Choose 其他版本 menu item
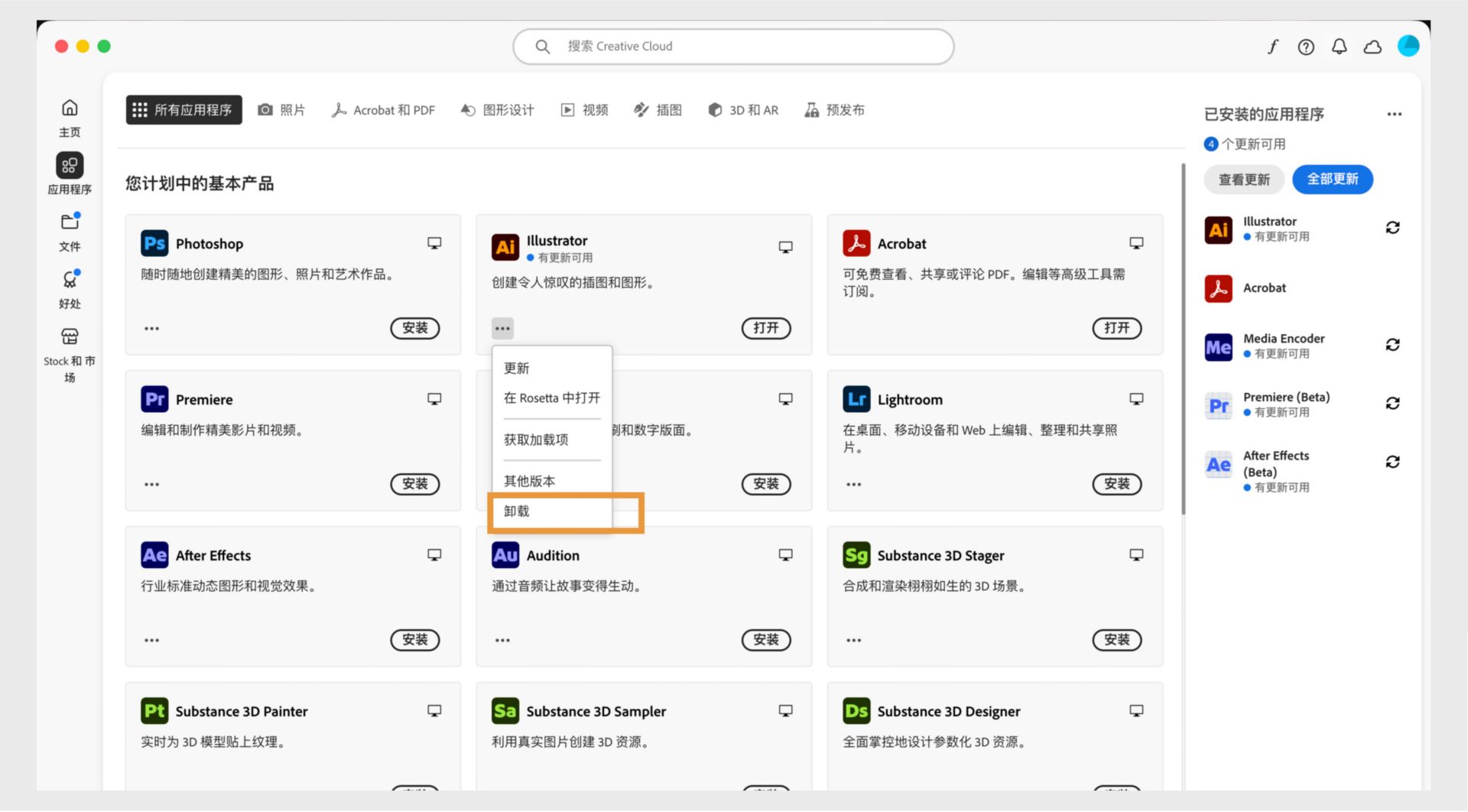This screenshot has height=812, width=1468. (550, 481)
